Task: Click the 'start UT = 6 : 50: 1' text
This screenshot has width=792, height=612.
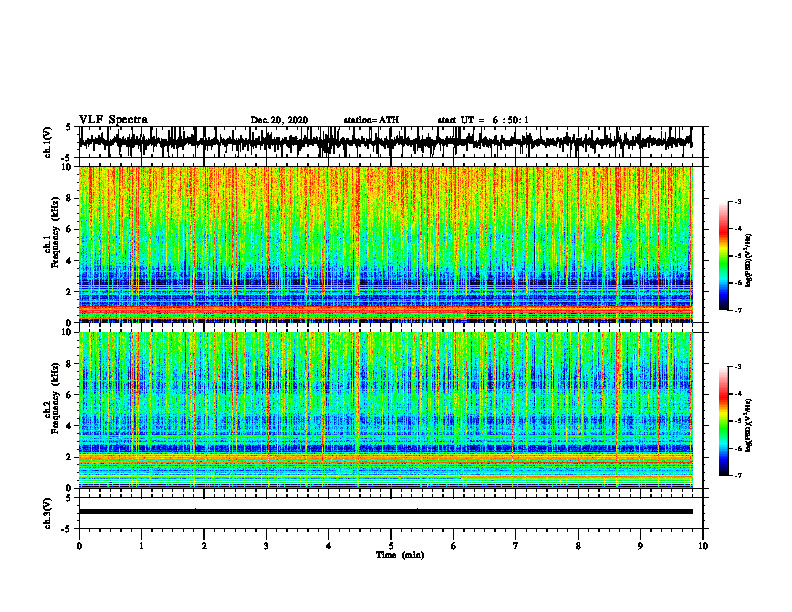Action: [x=483, y=120]
